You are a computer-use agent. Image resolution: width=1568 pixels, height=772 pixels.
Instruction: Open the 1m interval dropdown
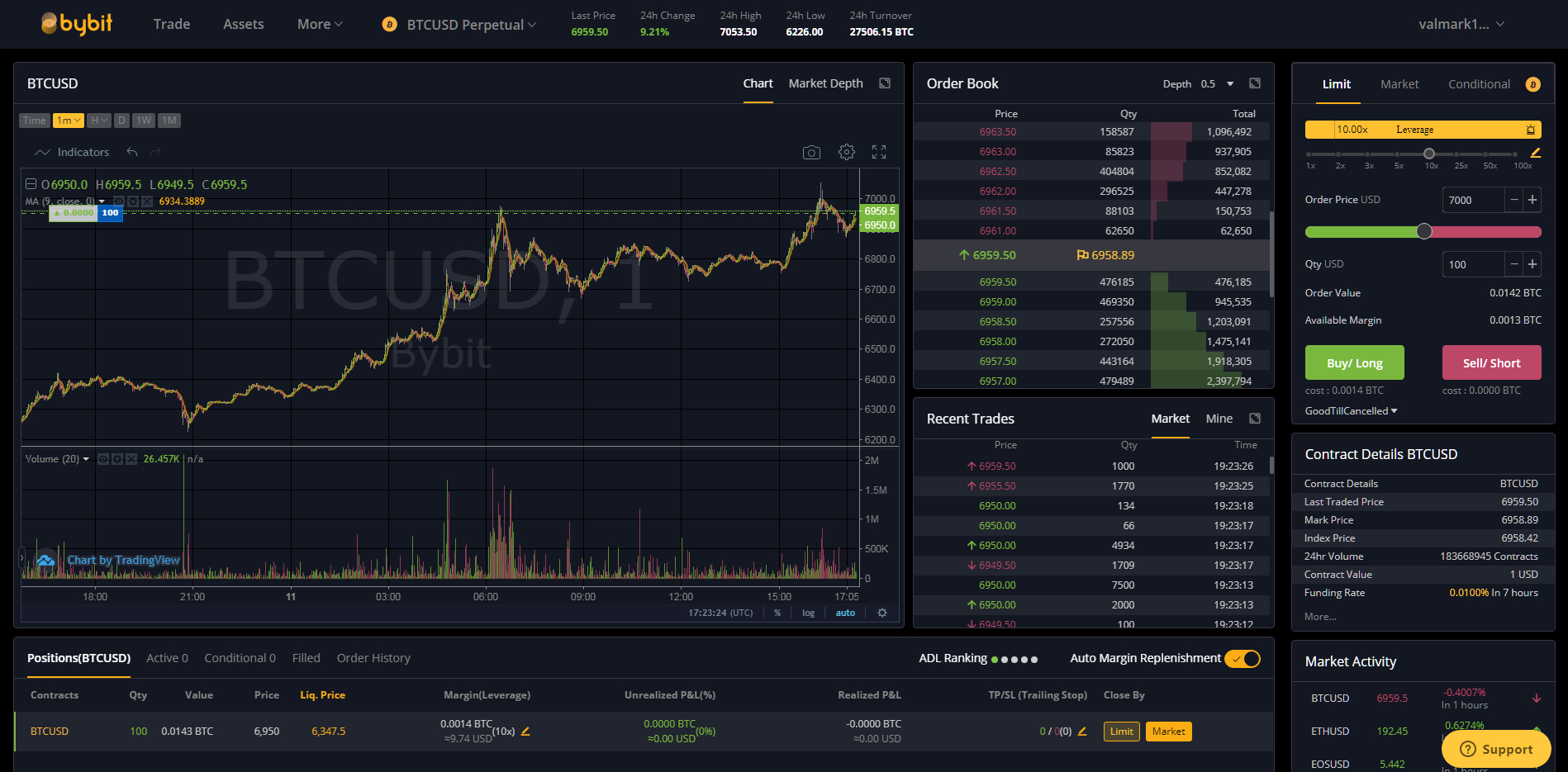pos(69,121)
